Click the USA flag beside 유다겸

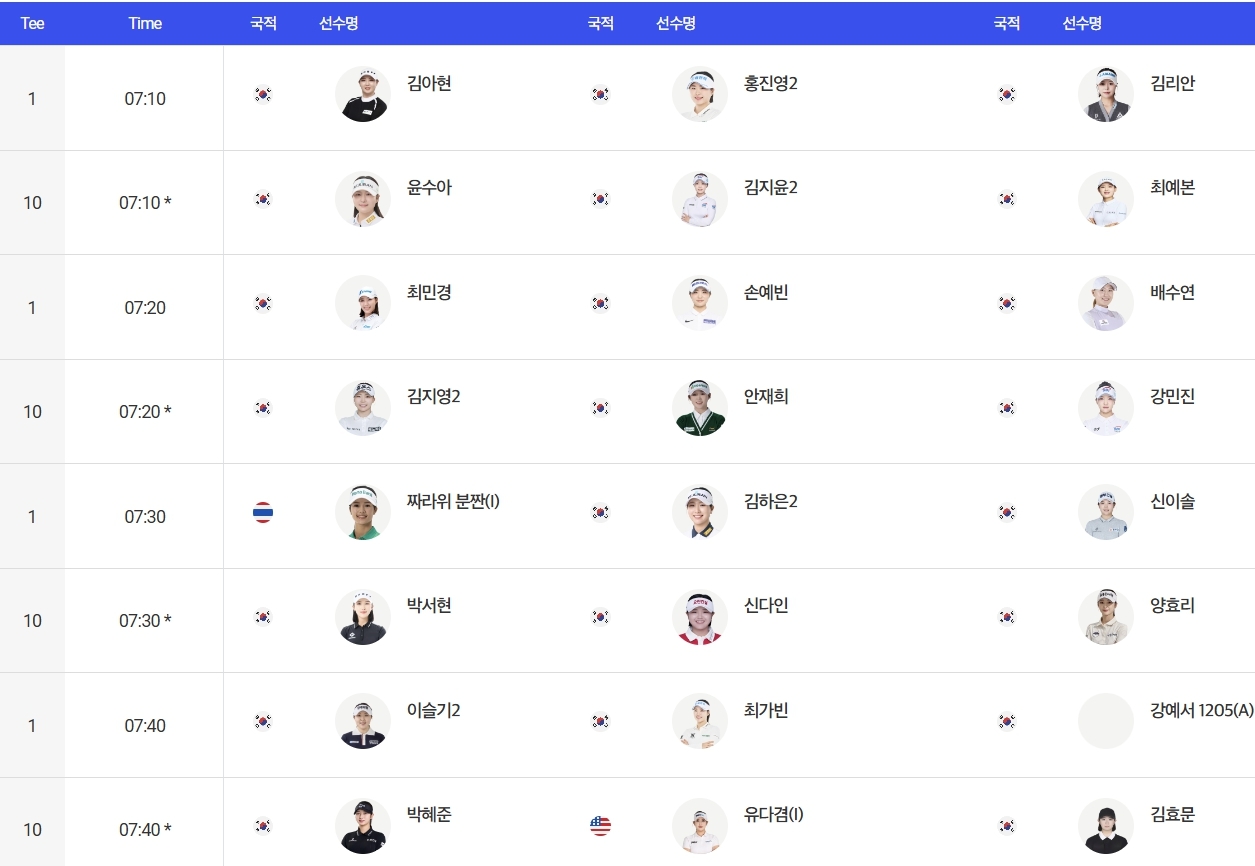600,826
